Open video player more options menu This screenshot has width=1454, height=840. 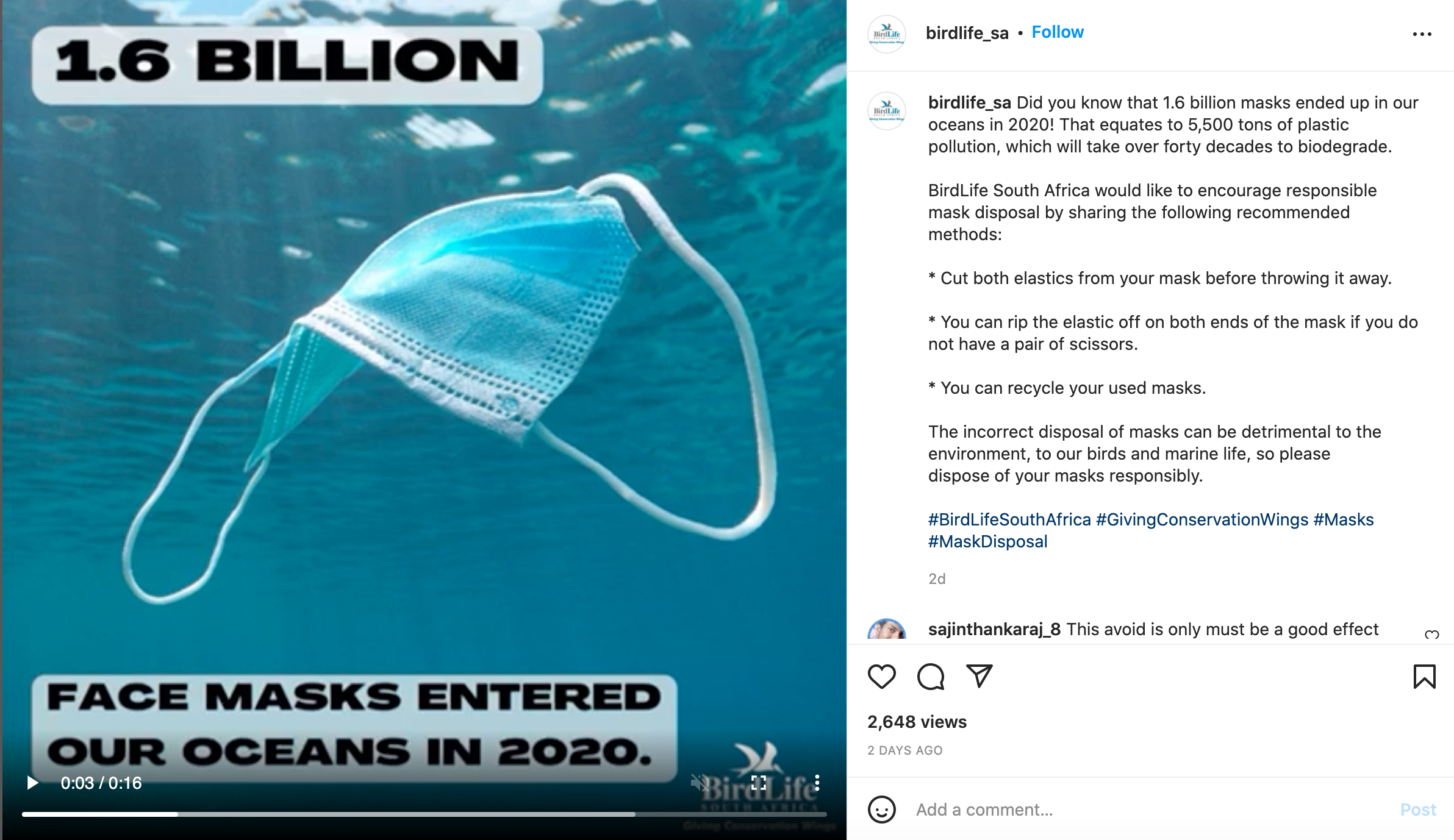point(817,783)
